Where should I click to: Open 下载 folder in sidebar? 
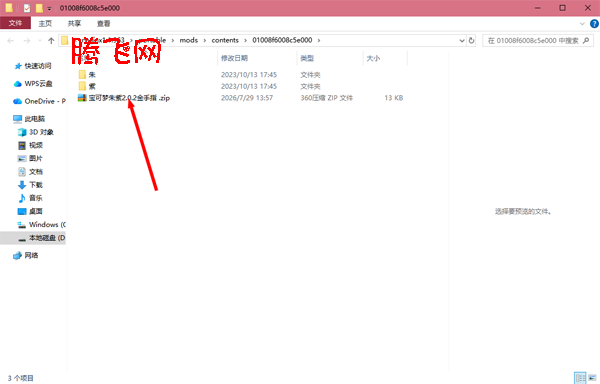pos(31,185)
